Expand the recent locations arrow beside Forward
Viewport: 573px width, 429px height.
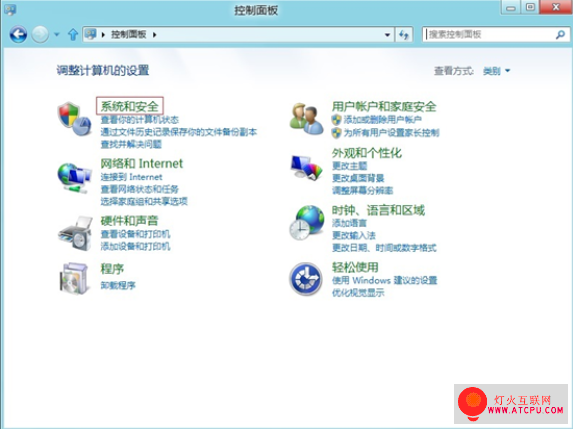pyautogui.click(x=57, y=35)
